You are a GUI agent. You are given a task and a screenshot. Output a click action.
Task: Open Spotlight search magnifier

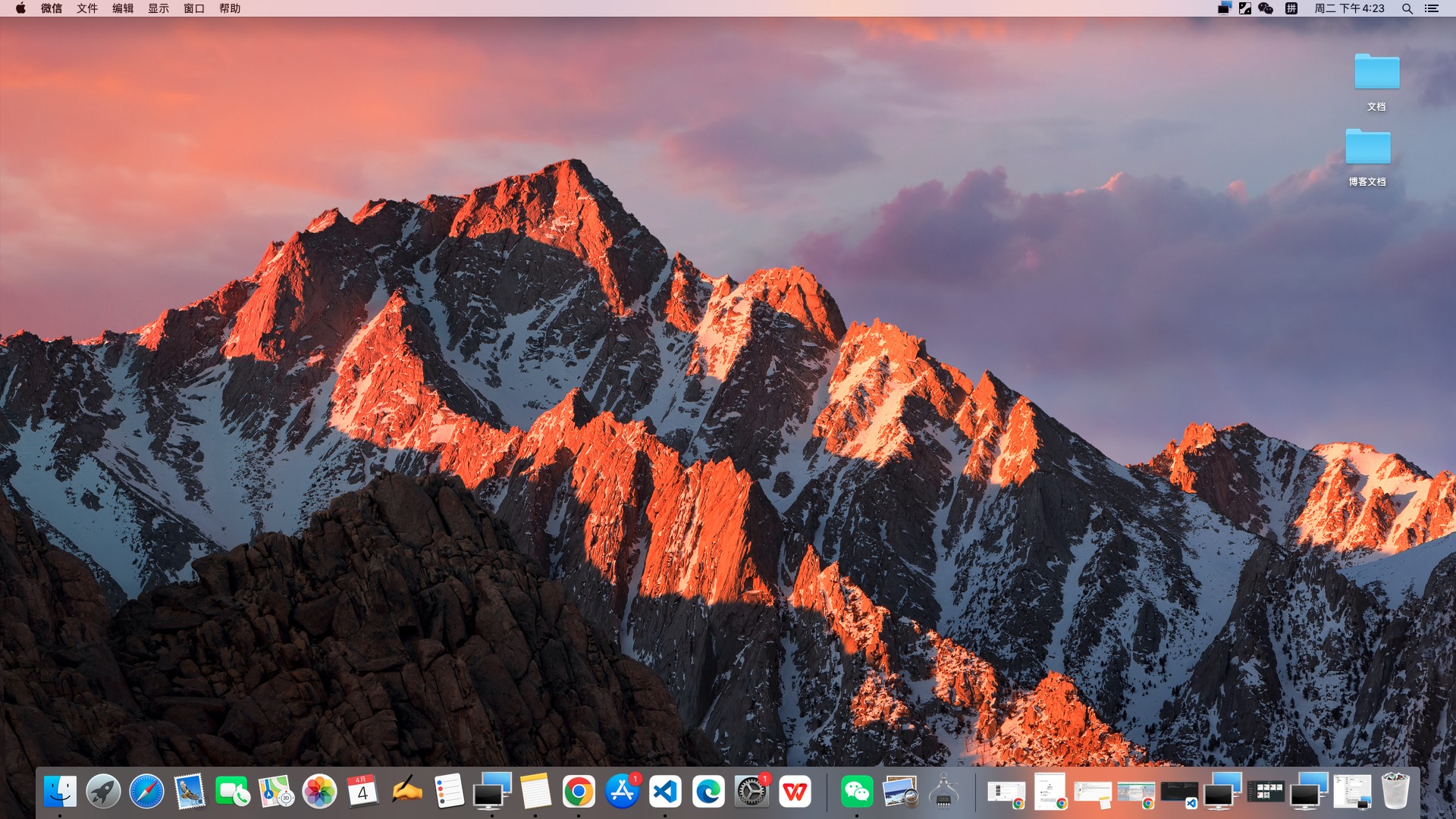click(x=1407, y=8)
